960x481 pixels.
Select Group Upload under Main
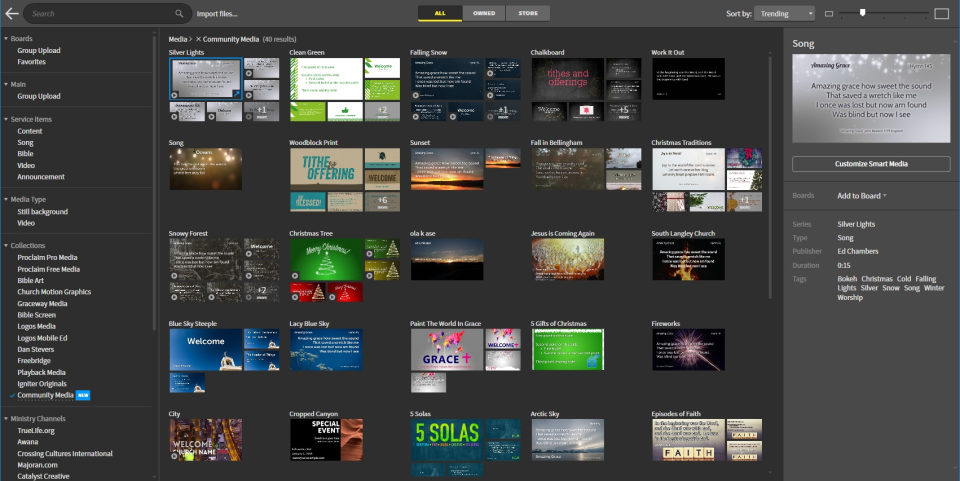tap(39, 96)
